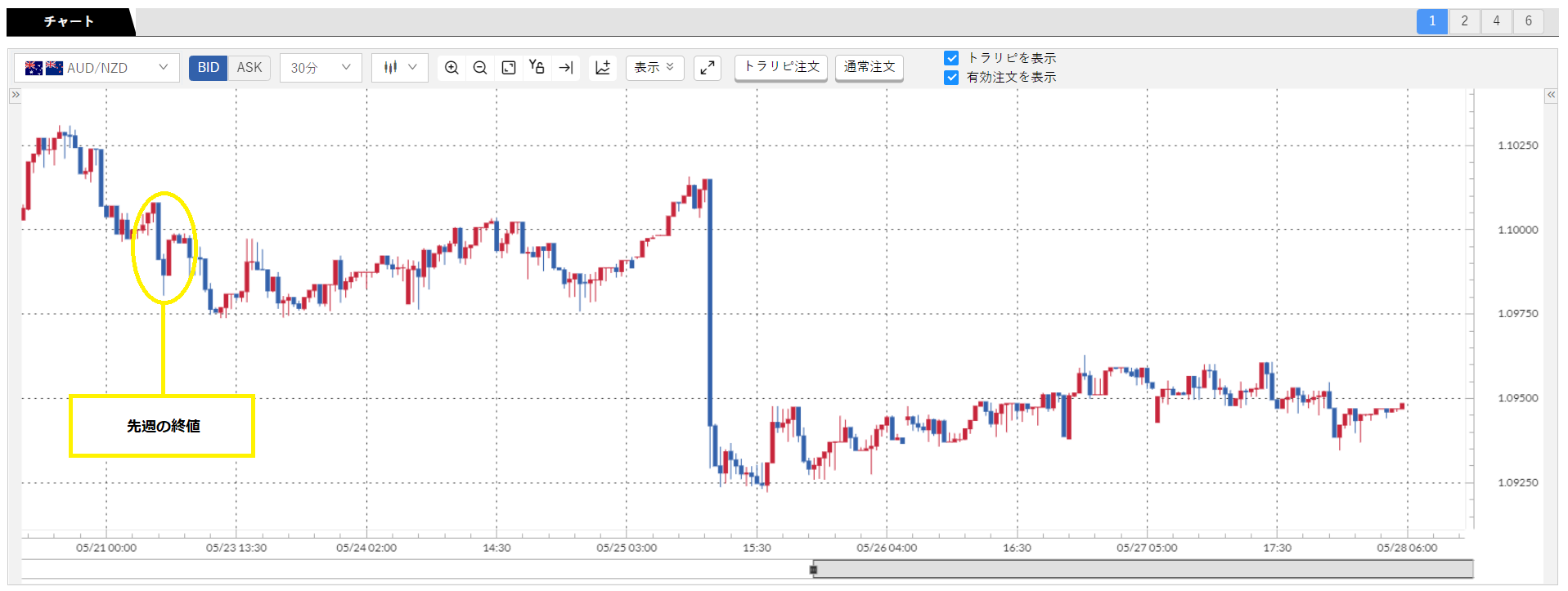Open AUD/NZD currency pair dropdown
This screenshot has height=591, width=1568.
click(x=97, y=68)
